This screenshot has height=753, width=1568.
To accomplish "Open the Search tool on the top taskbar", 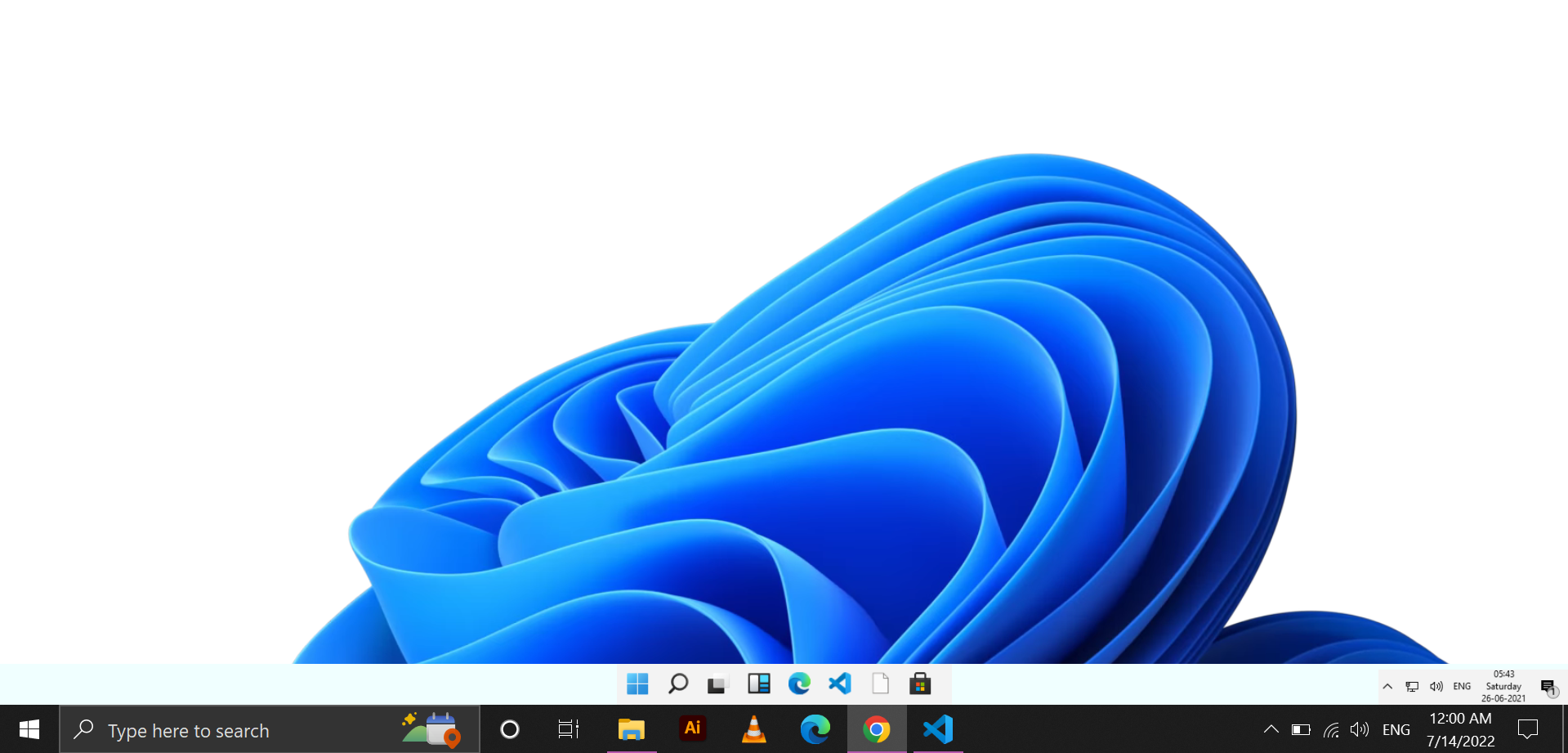I will [x=677, y=684].
